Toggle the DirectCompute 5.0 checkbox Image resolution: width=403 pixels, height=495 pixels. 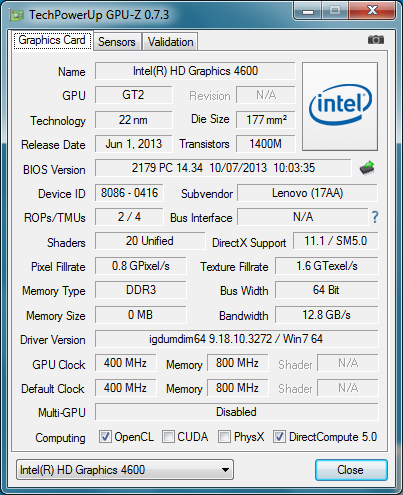click(279, 436)
